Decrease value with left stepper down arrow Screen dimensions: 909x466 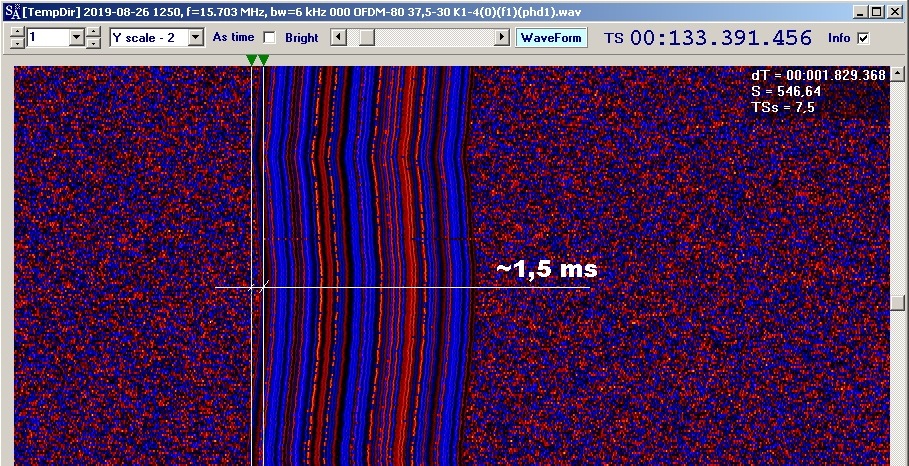pos(17,43)
